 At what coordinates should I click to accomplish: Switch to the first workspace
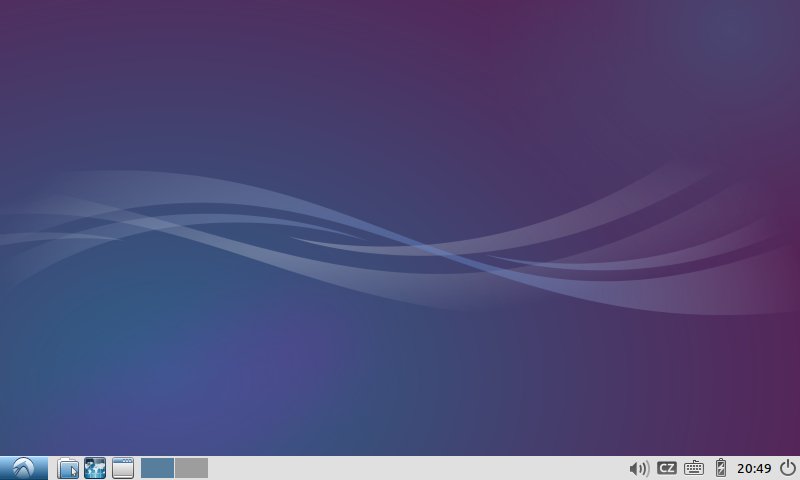coord(158,468)
